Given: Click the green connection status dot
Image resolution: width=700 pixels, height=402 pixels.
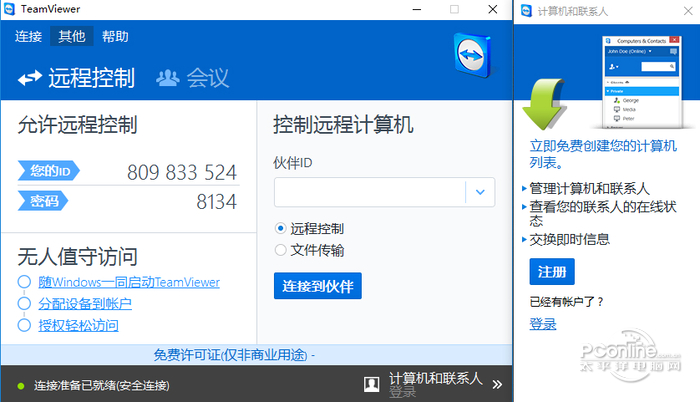Looking at the screenshot, I should coord(21,386).
